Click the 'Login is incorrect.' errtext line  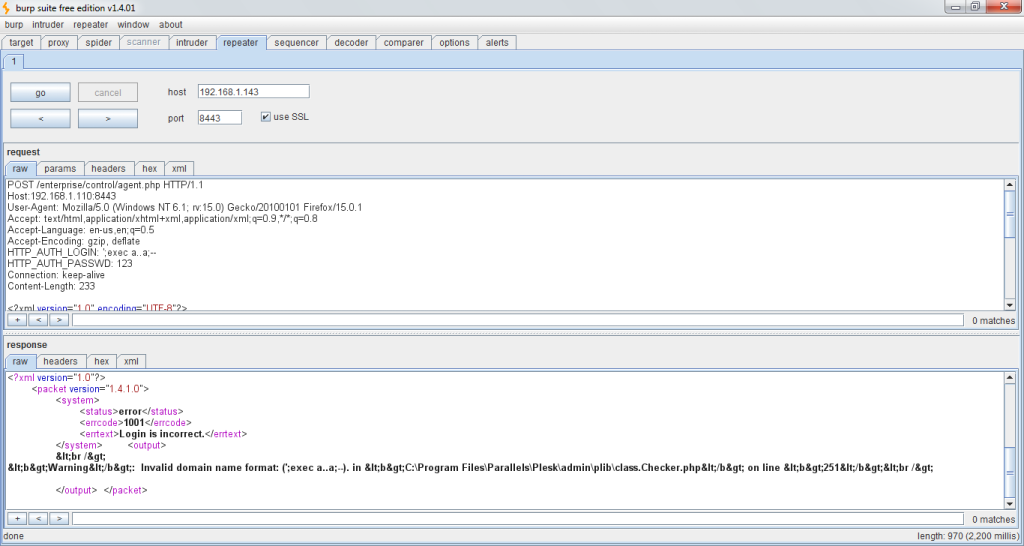pos(163,434)
